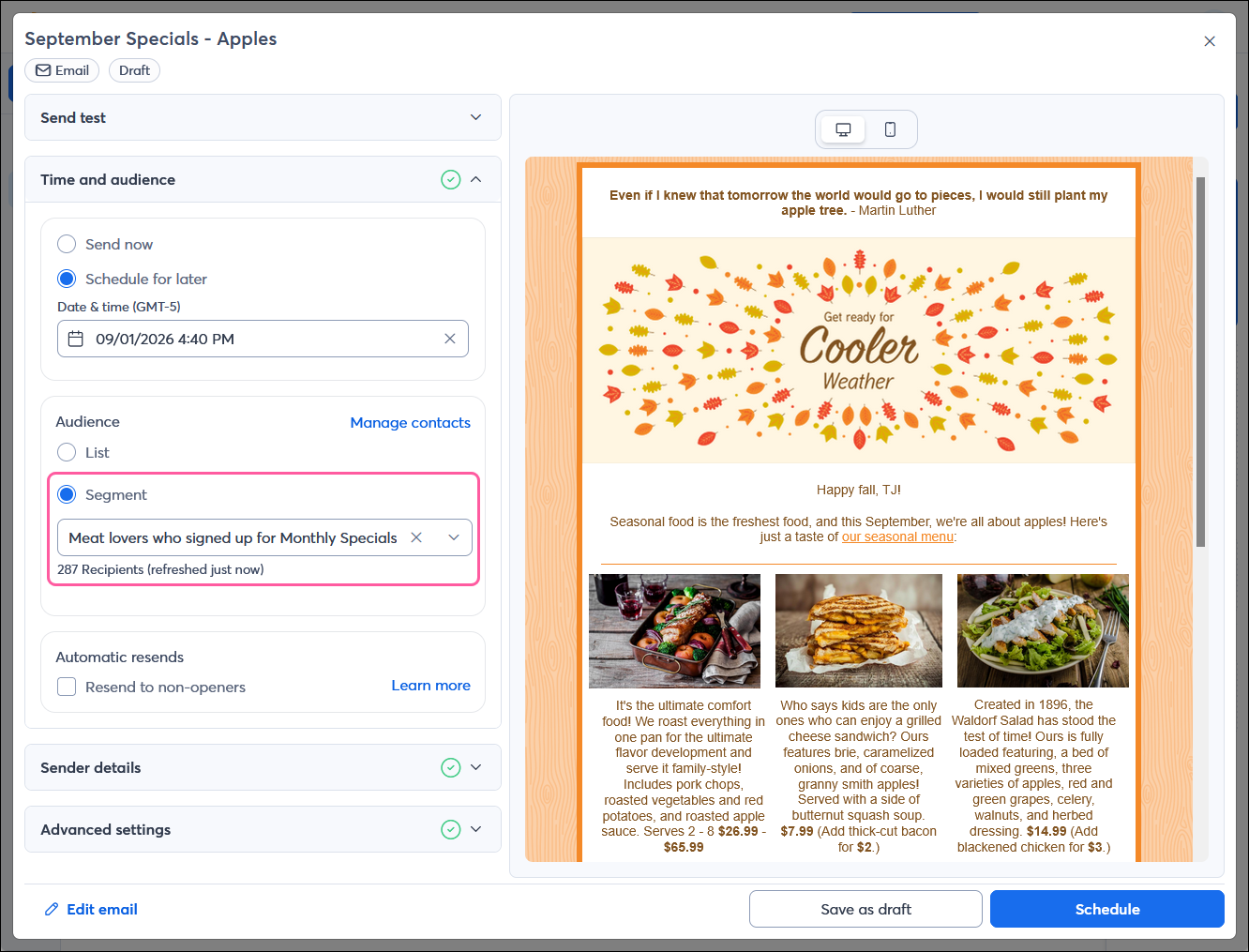Switch to desktop preview mode
The height and width of the screenshot is (952, 1249).
point(841,128)
